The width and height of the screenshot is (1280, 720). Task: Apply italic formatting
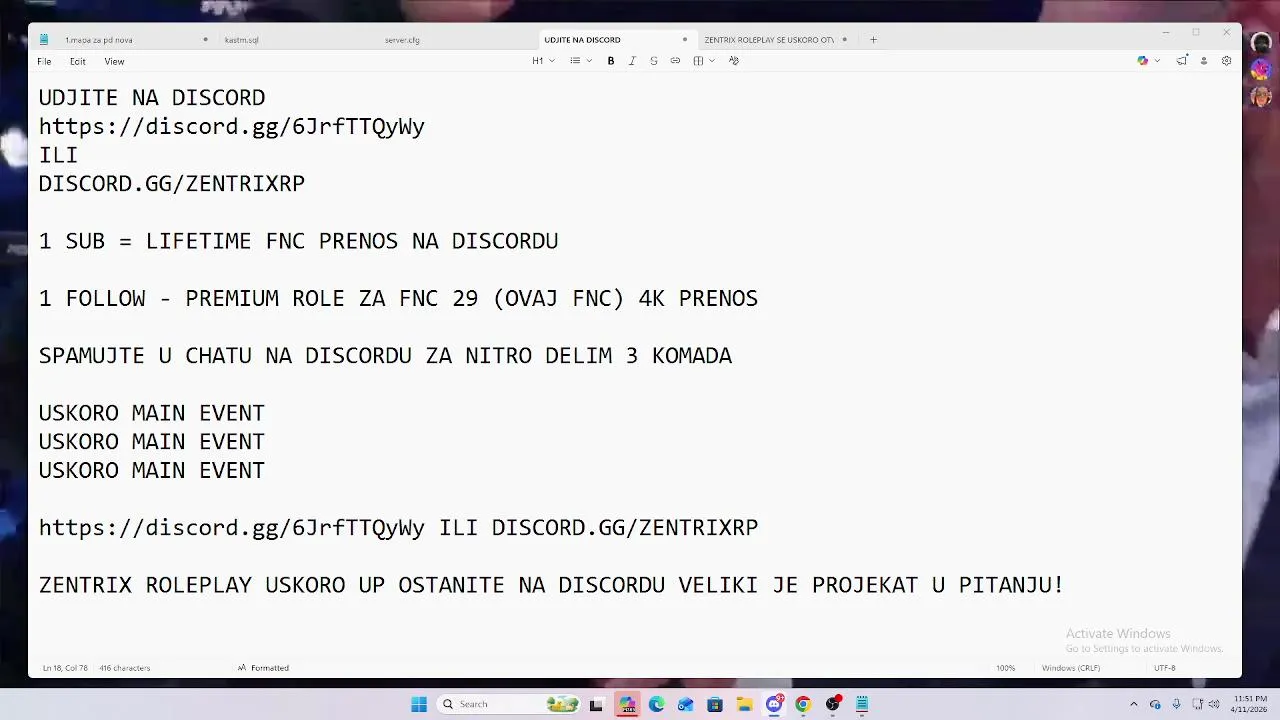pyautogui.click(x=632, y=61)
